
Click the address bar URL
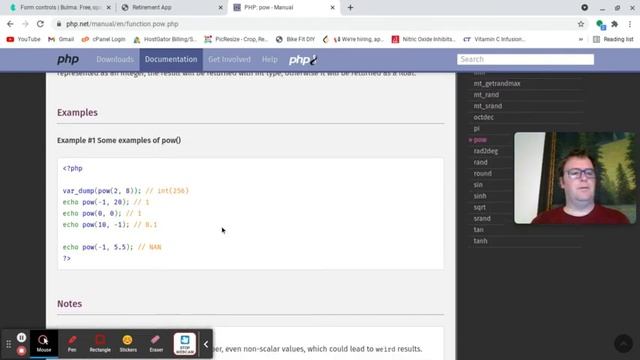click(x=122, y=24)
